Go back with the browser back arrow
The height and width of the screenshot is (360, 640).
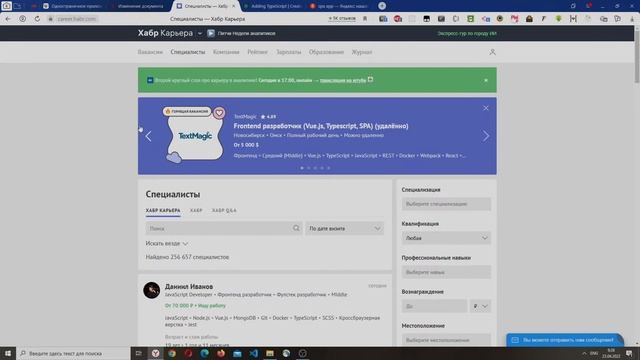[x=8, y=19]
